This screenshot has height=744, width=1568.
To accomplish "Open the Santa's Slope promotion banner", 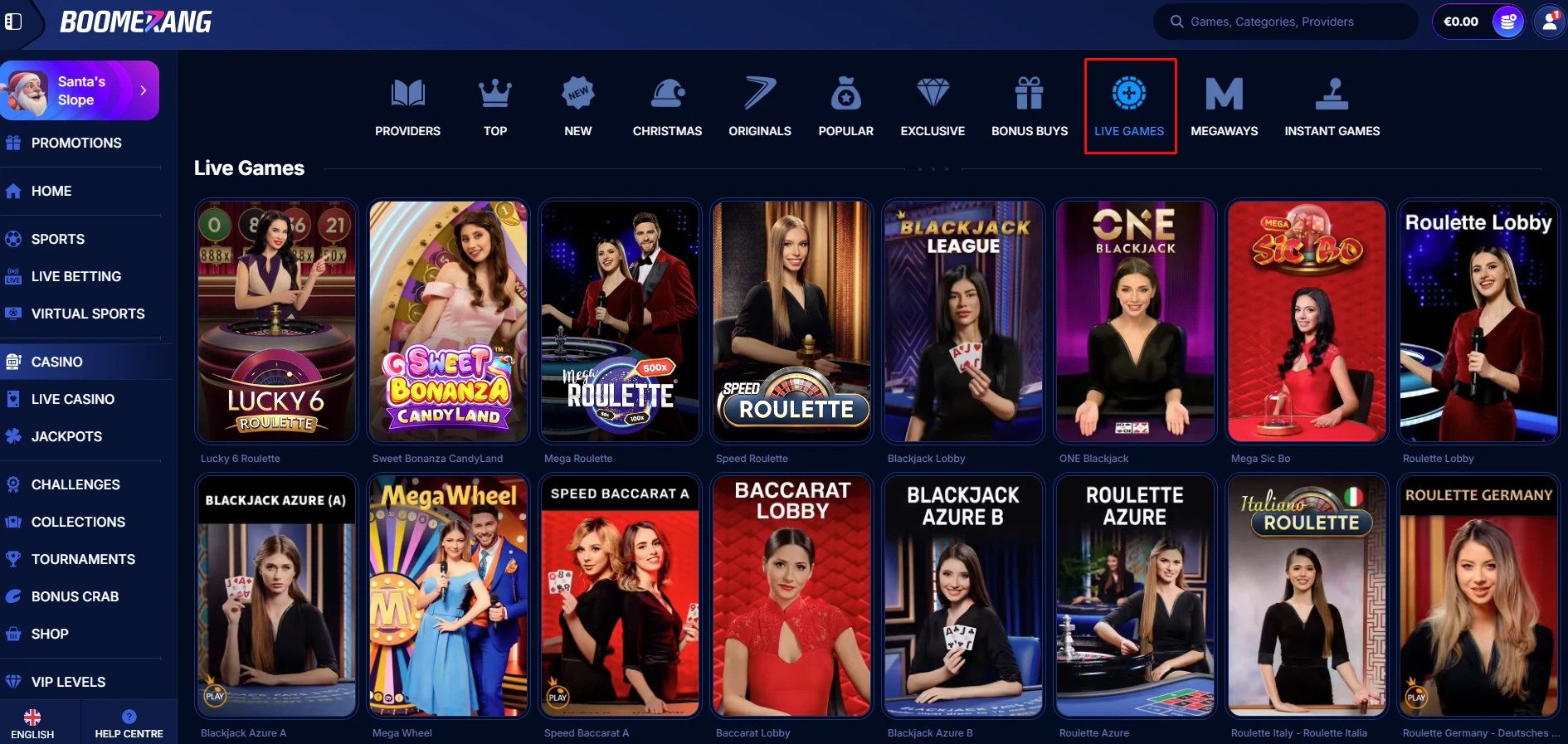I will [80, 90].
